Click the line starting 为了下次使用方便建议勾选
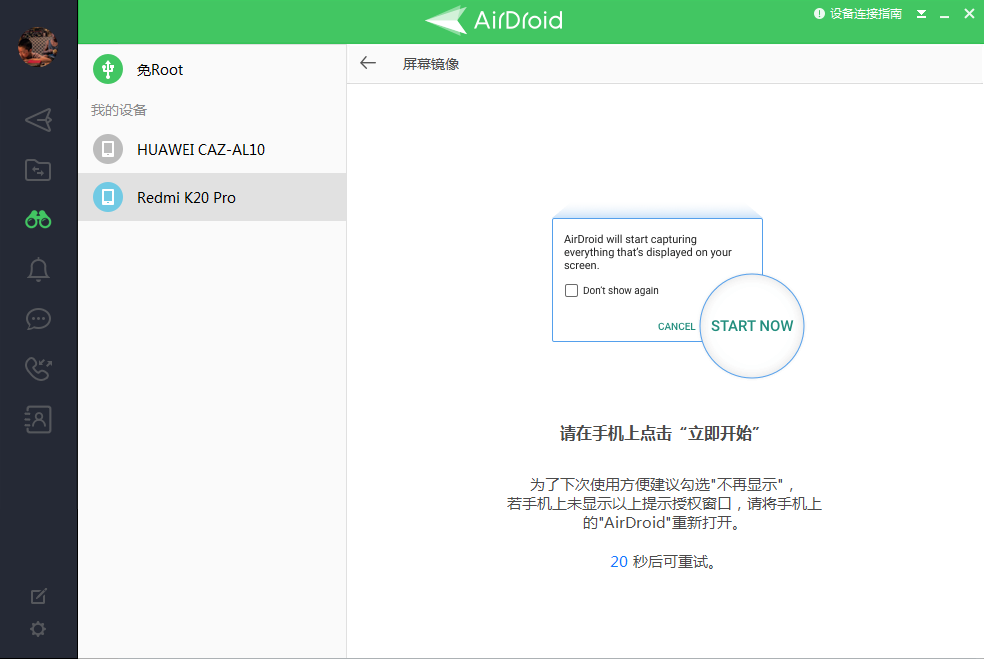 (x=663, y=485)
